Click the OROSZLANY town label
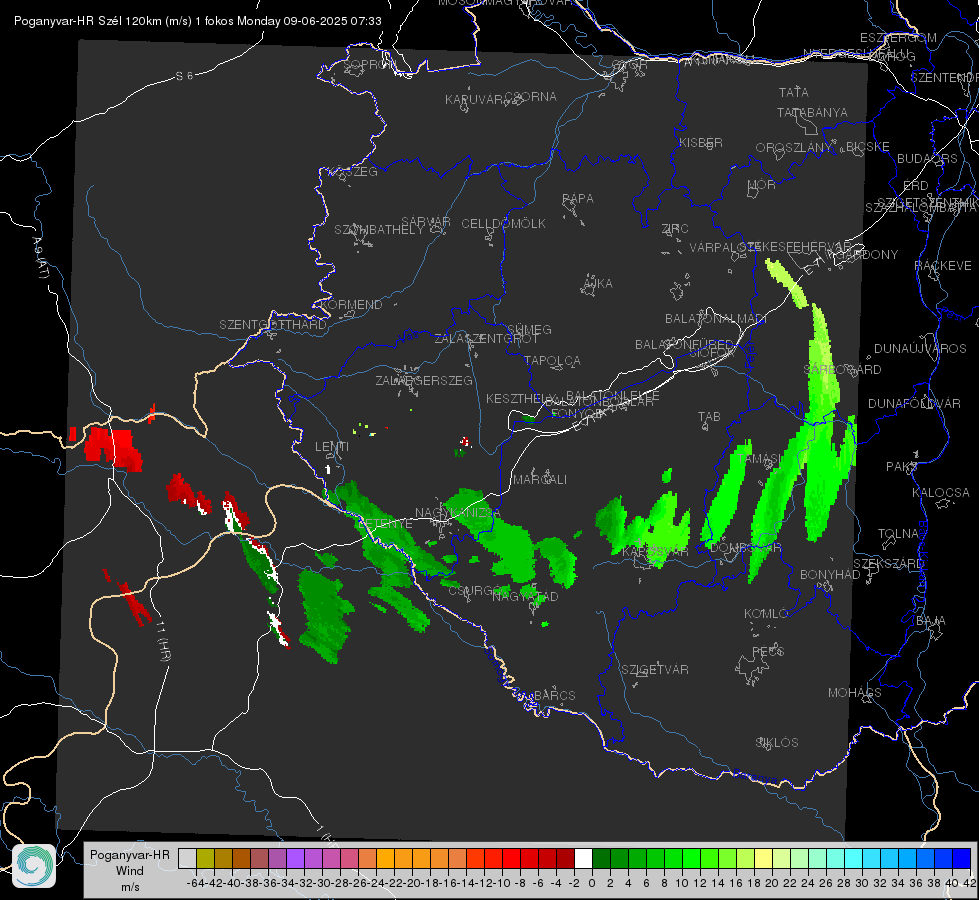The height and width of the screenshot is (900, 979). click(x=794, y=148)
